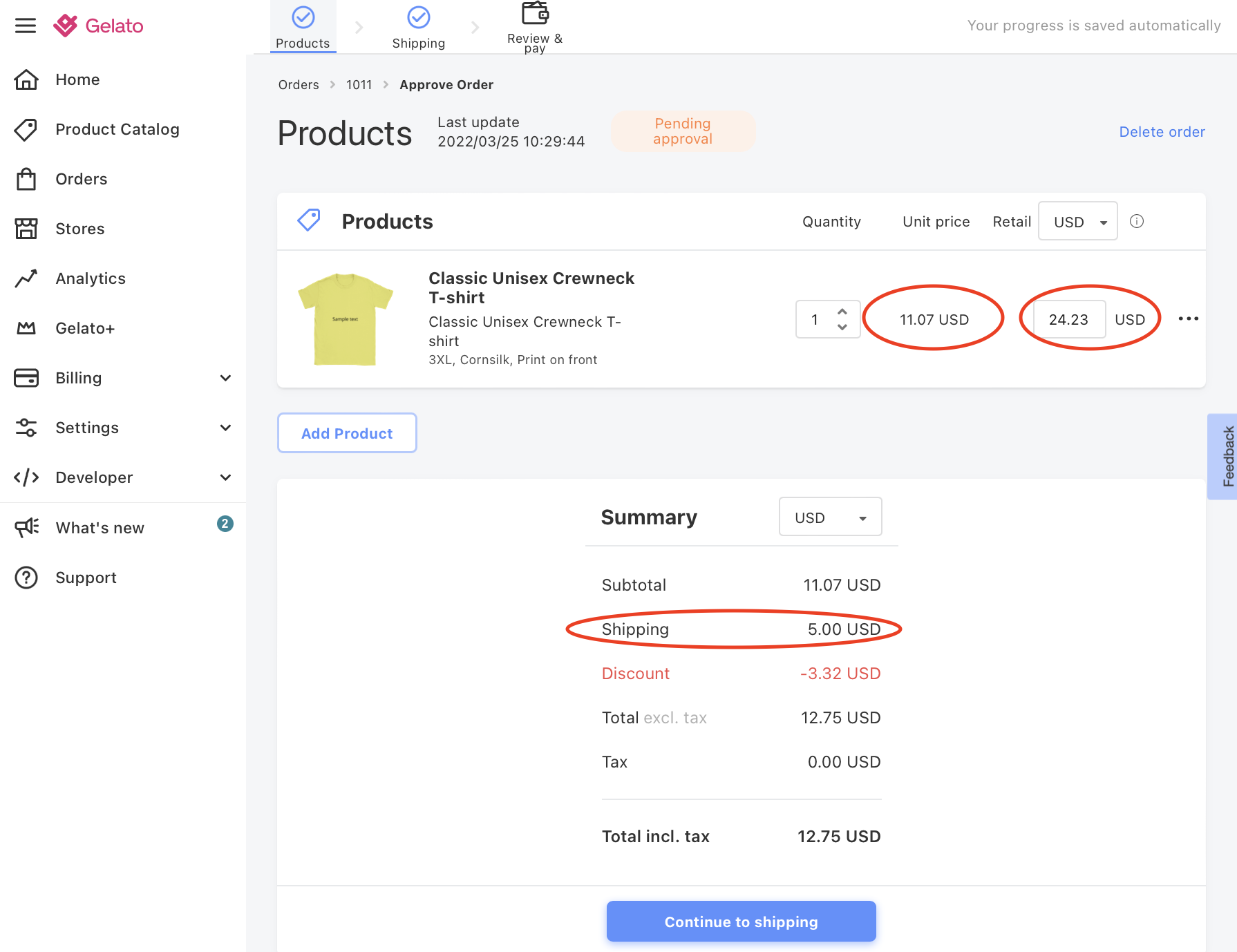Go to the Review & pay step
The image size is (1237, 952).
pyautogui.click(x=535, y=27)
